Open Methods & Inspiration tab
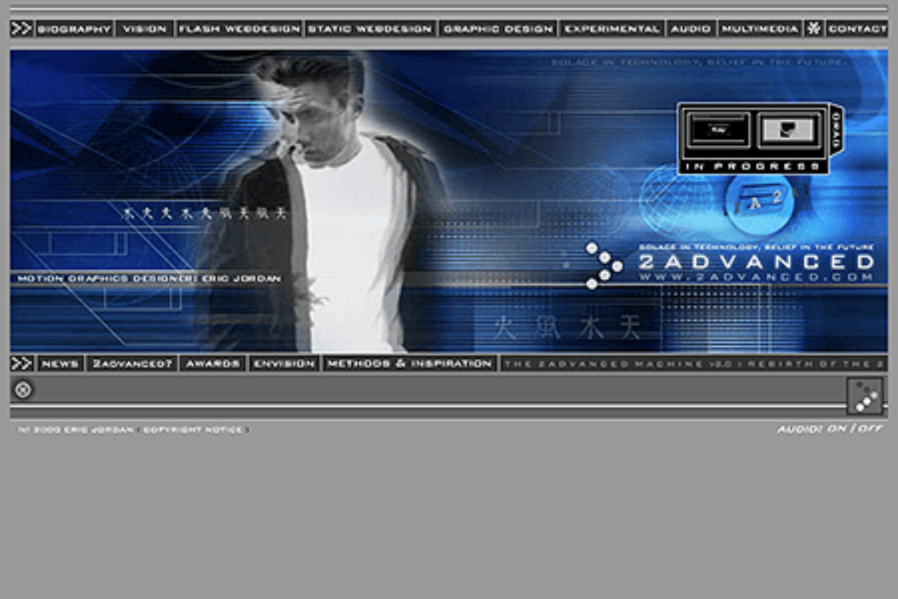 [409, 364]
